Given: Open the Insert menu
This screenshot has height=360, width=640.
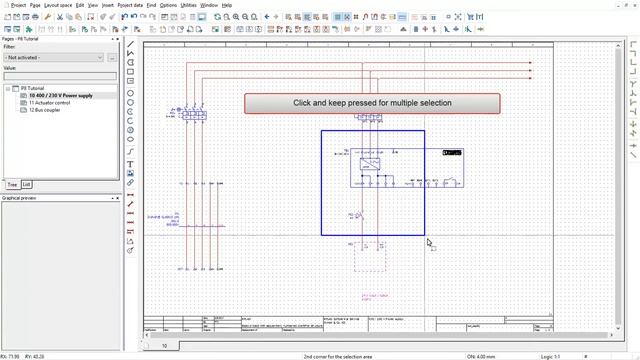Looking at the screenshot, I should tap(108, 5).
